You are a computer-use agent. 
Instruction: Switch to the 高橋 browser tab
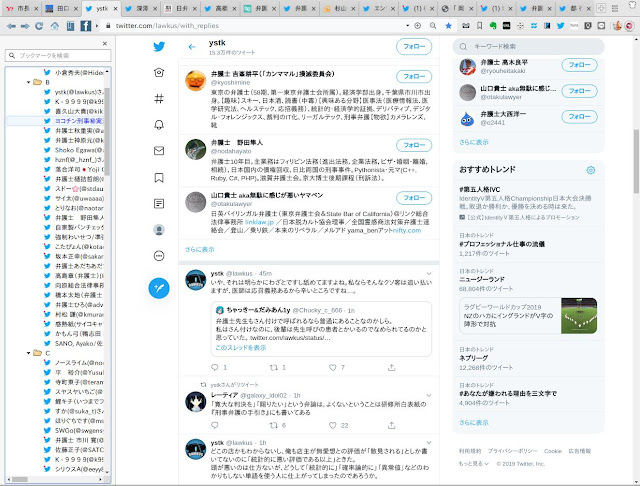[219, 8]
